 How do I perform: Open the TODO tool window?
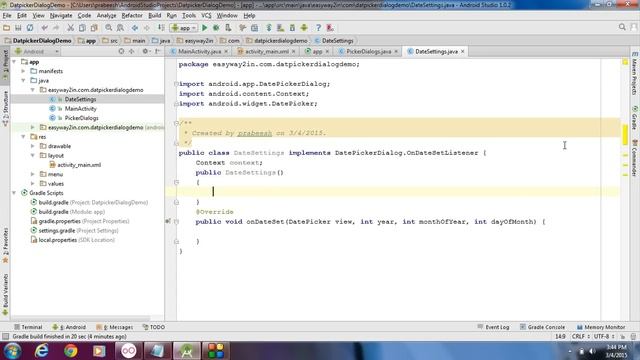click(x=154, y=327)
